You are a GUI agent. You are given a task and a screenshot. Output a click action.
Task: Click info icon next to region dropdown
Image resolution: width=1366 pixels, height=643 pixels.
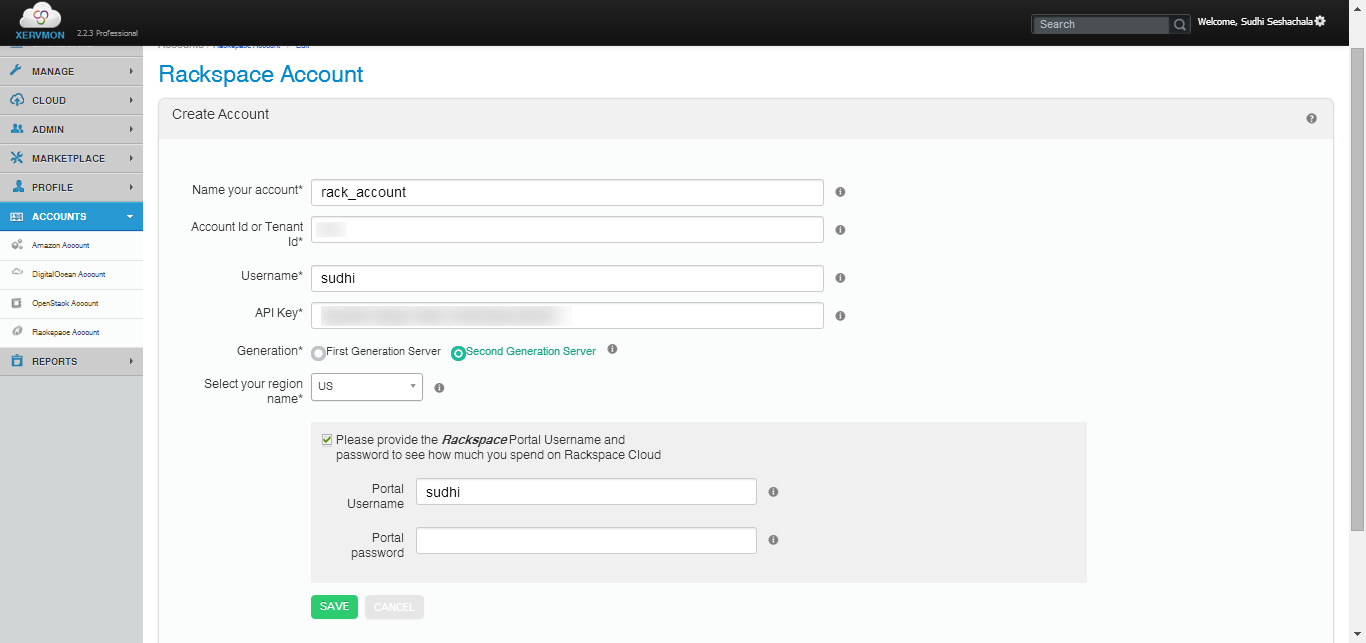coord(439,387)
